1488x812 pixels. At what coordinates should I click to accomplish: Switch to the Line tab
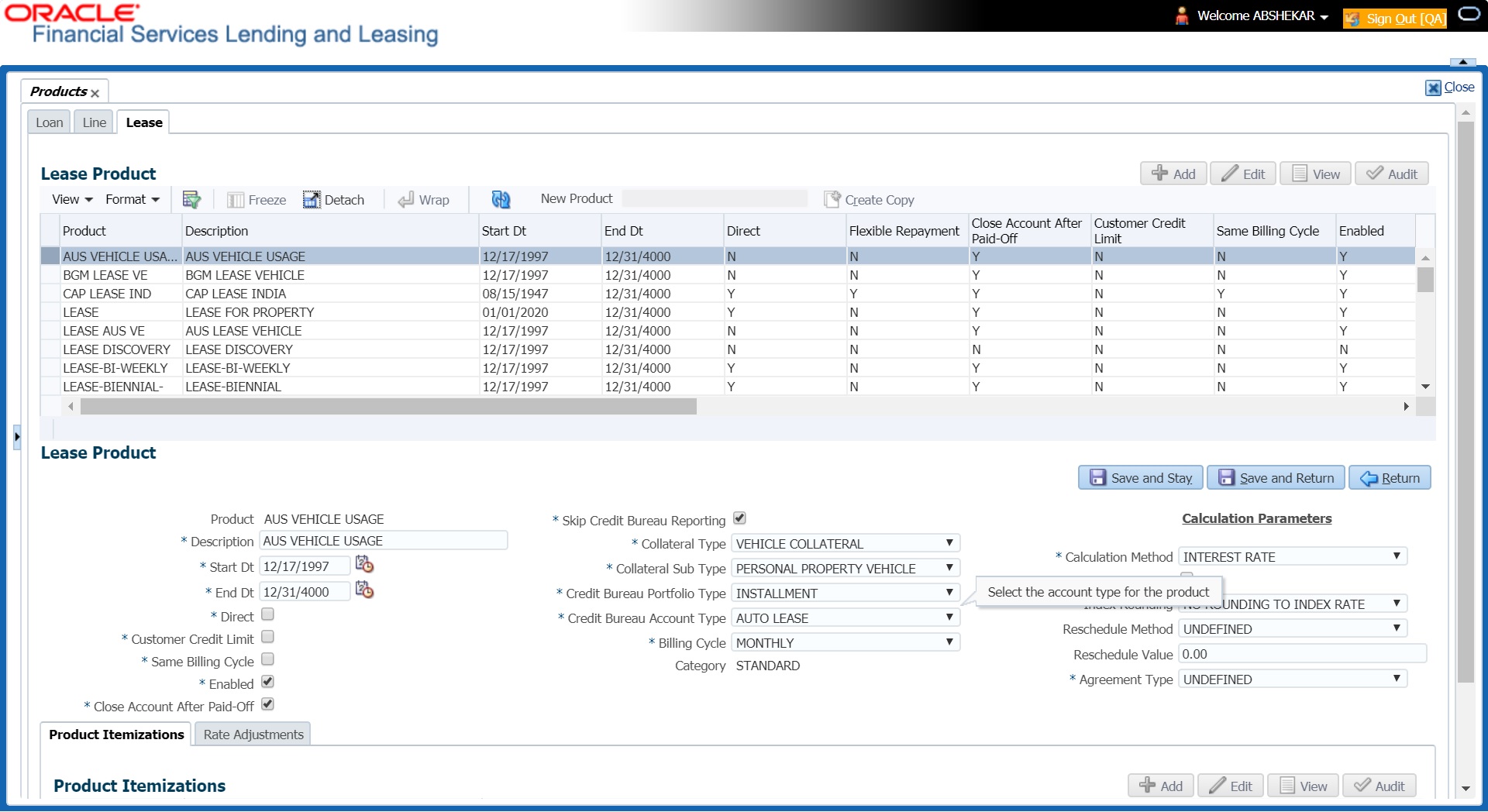point(95,122)
